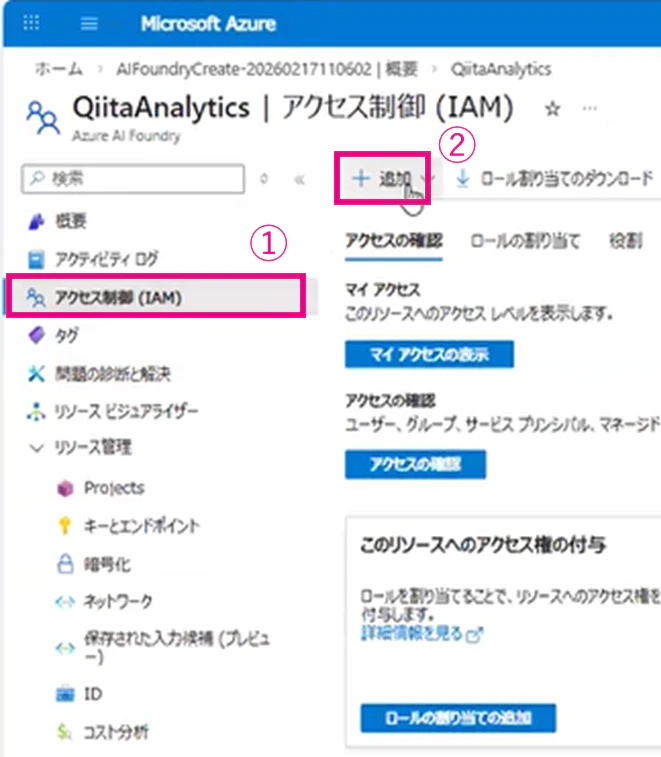Click the IAM people icon beside page title
The height and width of the screenshot is (757, 661).
(x=43, y=117)
